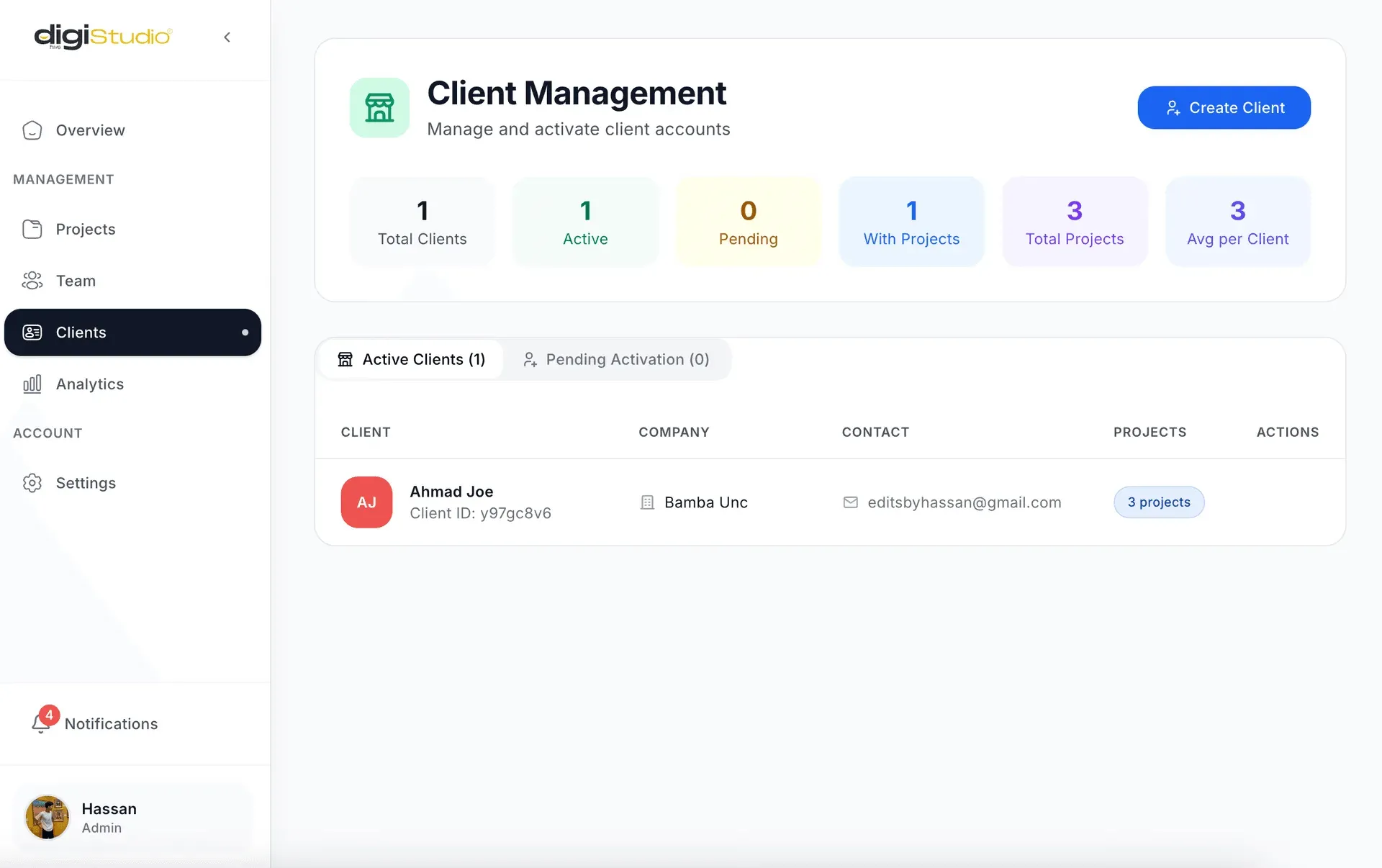1382x868 pixels.
Task: Click the CONTACT column header
Action: click(875, 432)
